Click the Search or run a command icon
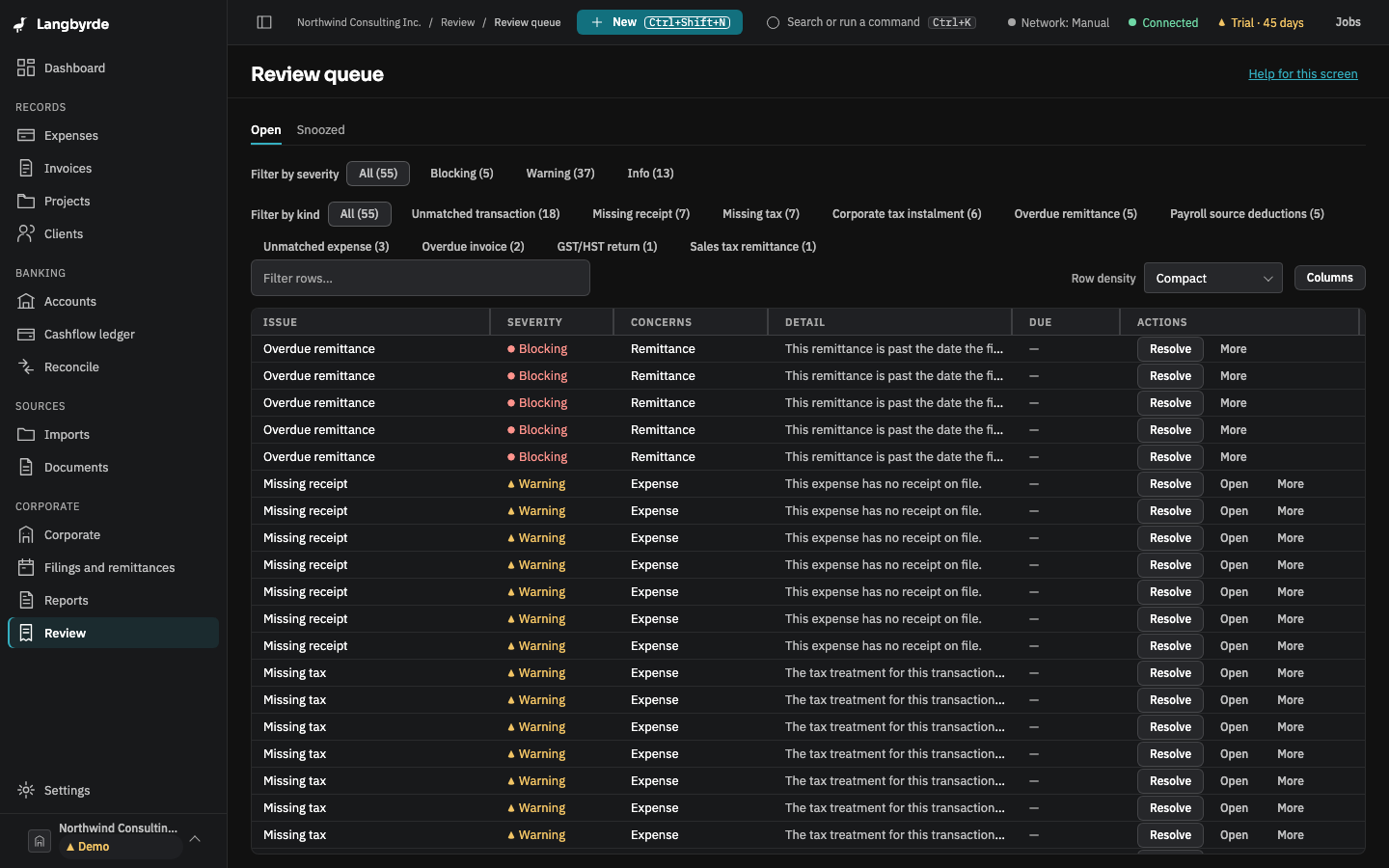The image size is (1389, 868). (x=773, y=22)
